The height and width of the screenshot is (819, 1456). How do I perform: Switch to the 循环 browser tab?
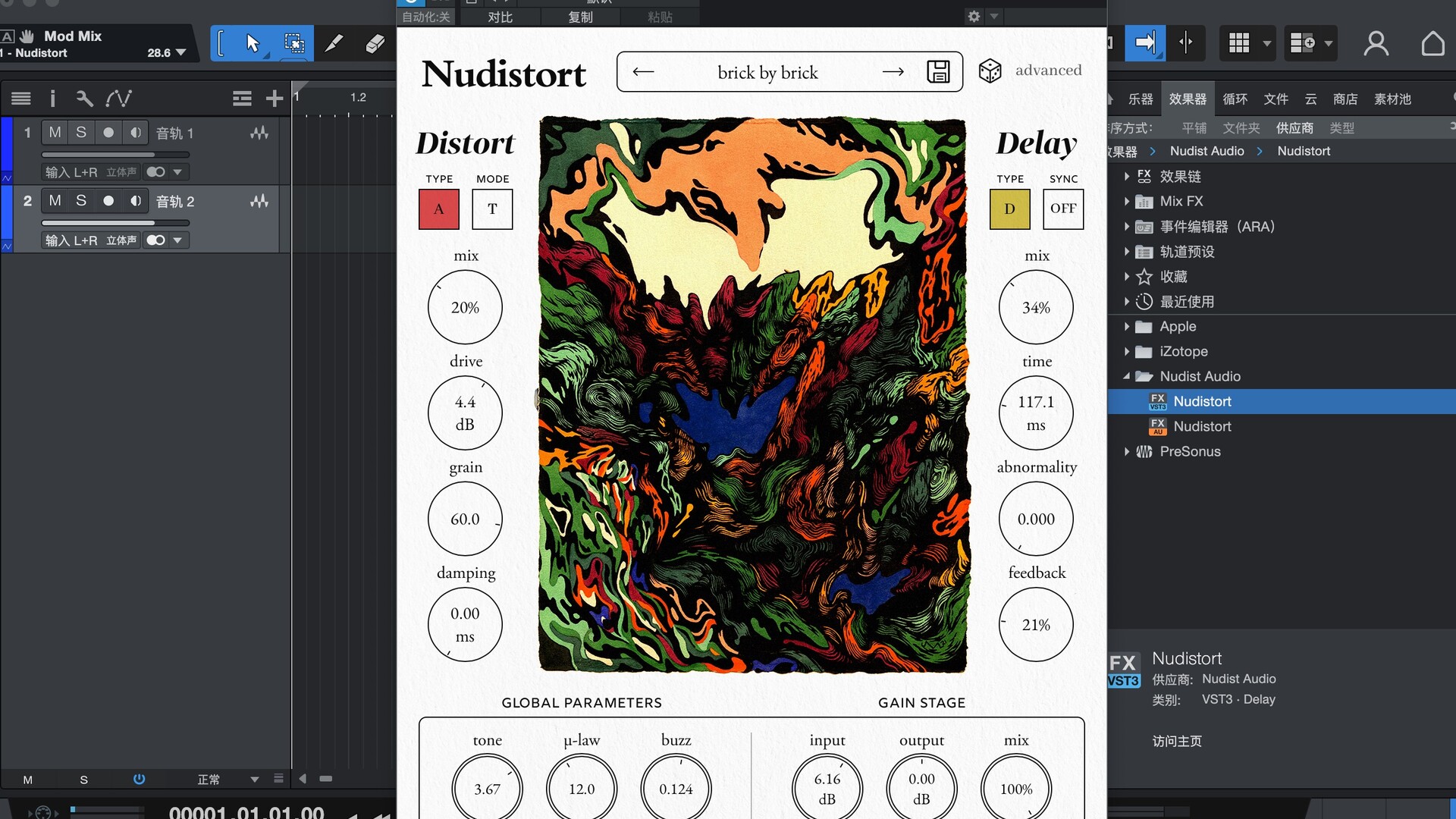click(x=1235, y=99)
